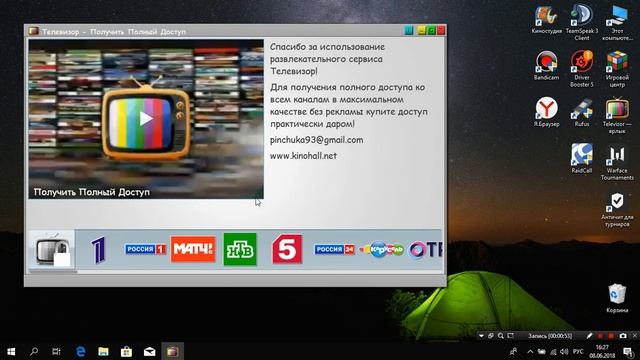Screen dimensions: 640x360
Task: Click the blue info button in Televizor title bar
Action: point(409,31)
